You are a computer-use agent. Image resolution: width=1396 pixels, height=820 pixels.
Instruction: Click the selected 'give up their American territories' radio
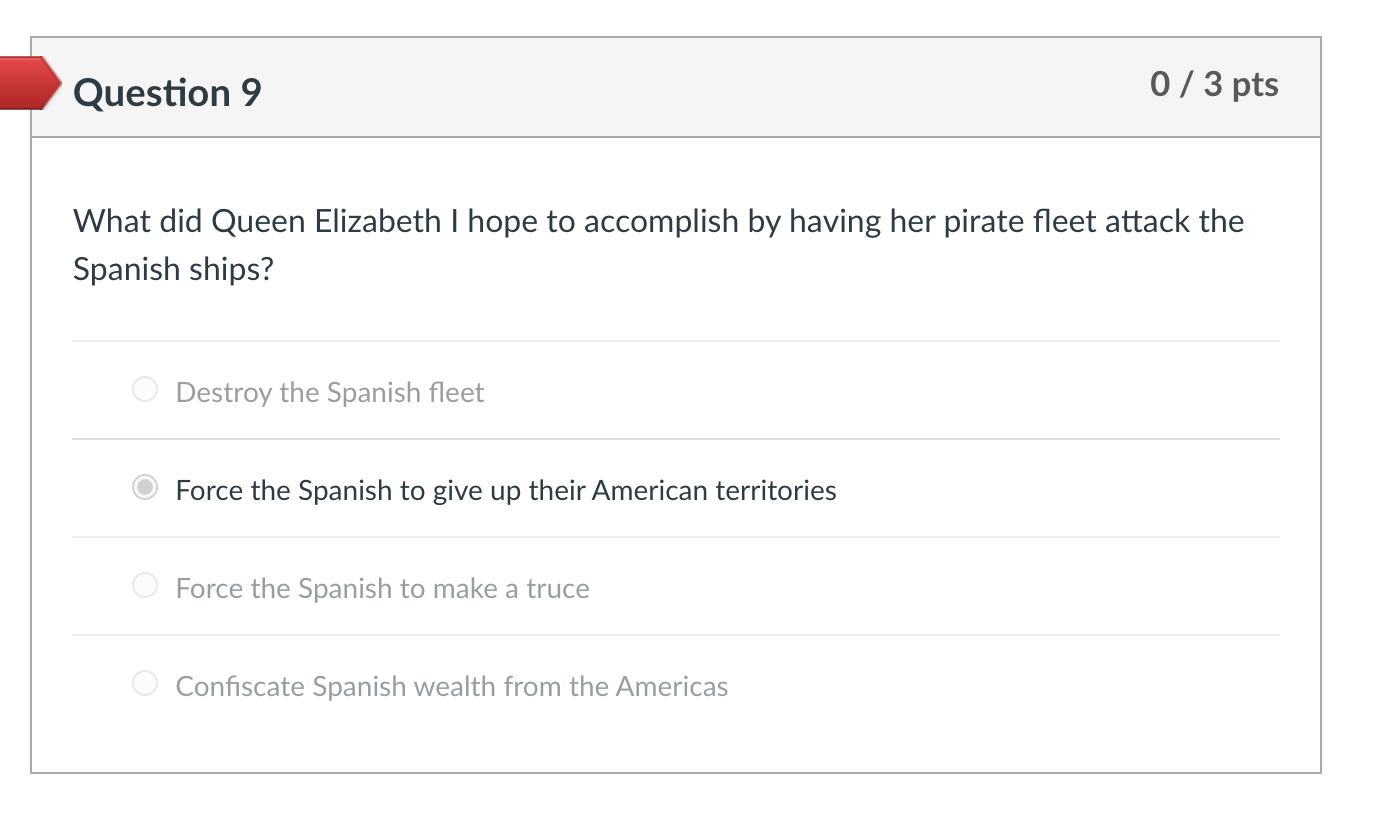[145, 488]
